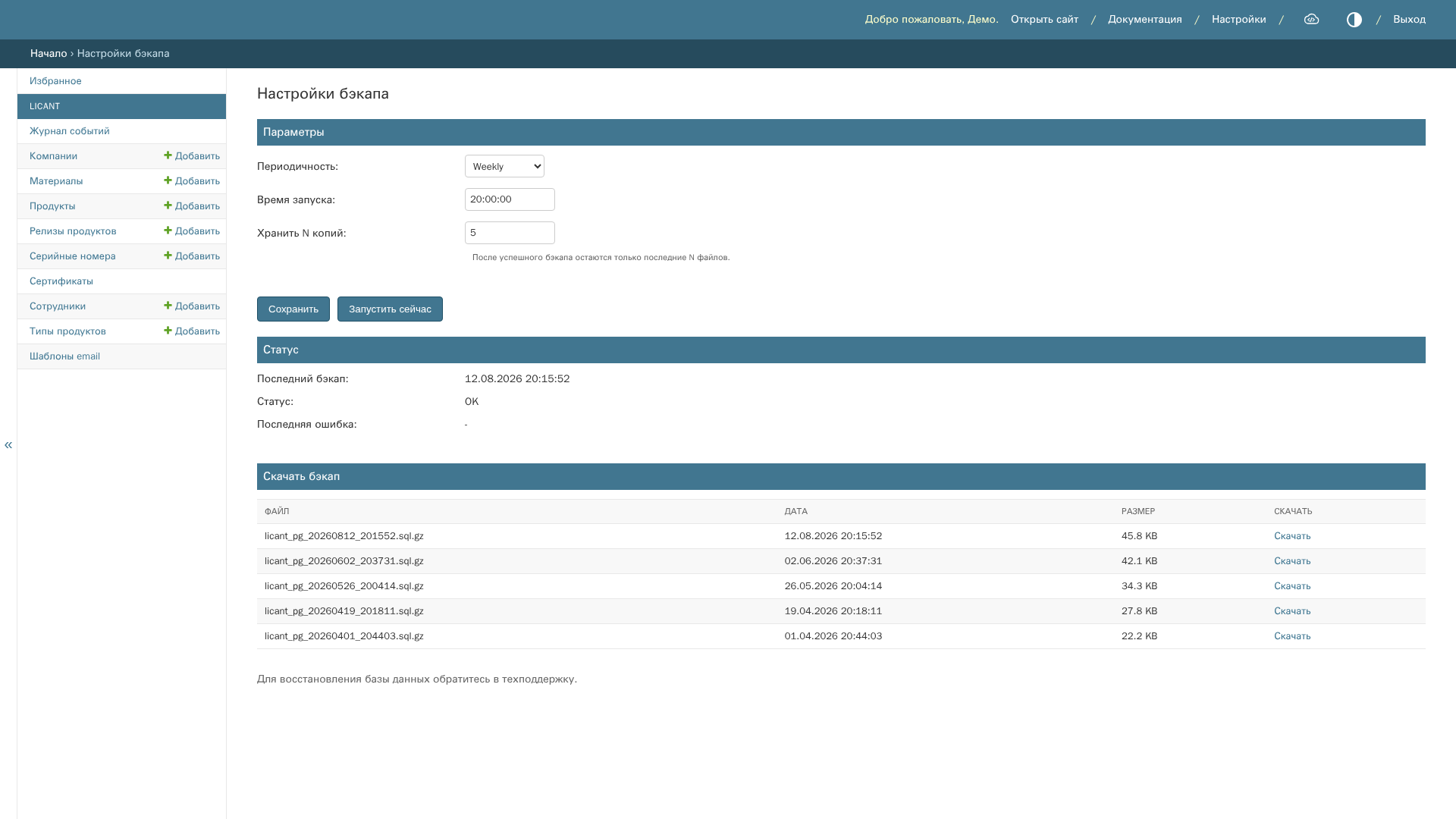1456x819 pixels.
Task: Click the start time field 20:00:00
Action: coord(510,199)
